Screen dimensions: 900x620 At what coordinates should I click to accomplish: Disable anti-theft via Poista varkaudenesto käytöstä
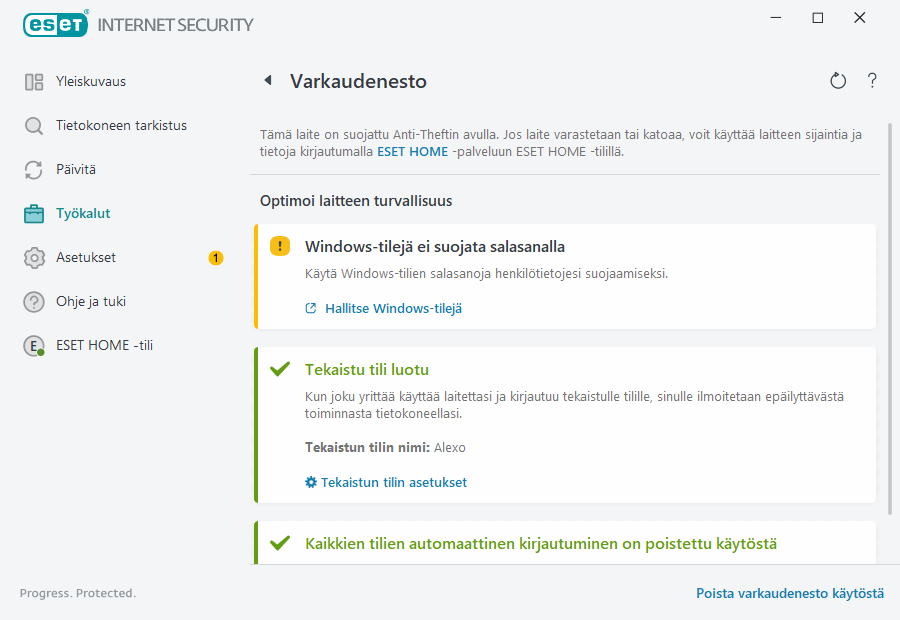click(789, 593)
